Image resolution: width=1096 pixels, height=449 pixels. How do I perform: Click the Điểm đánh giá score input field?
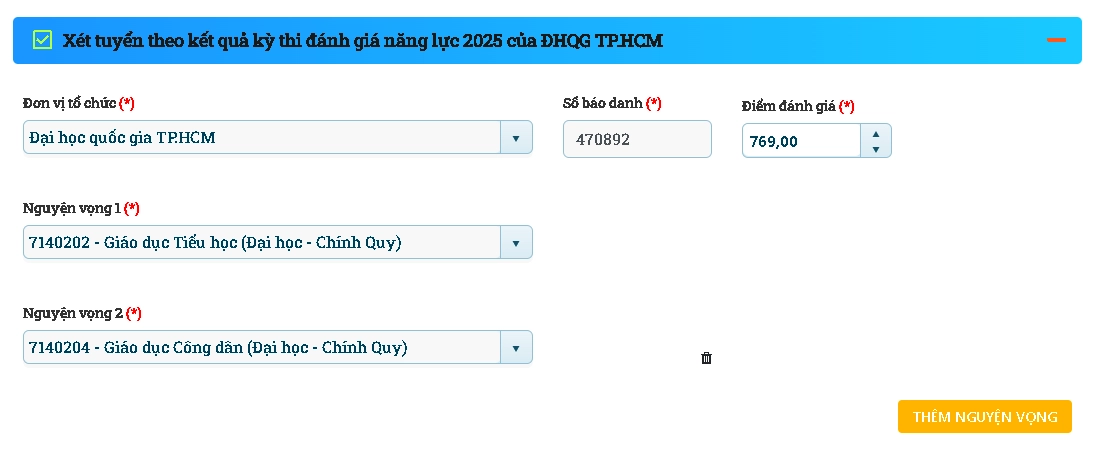click(x=800, y=141)
